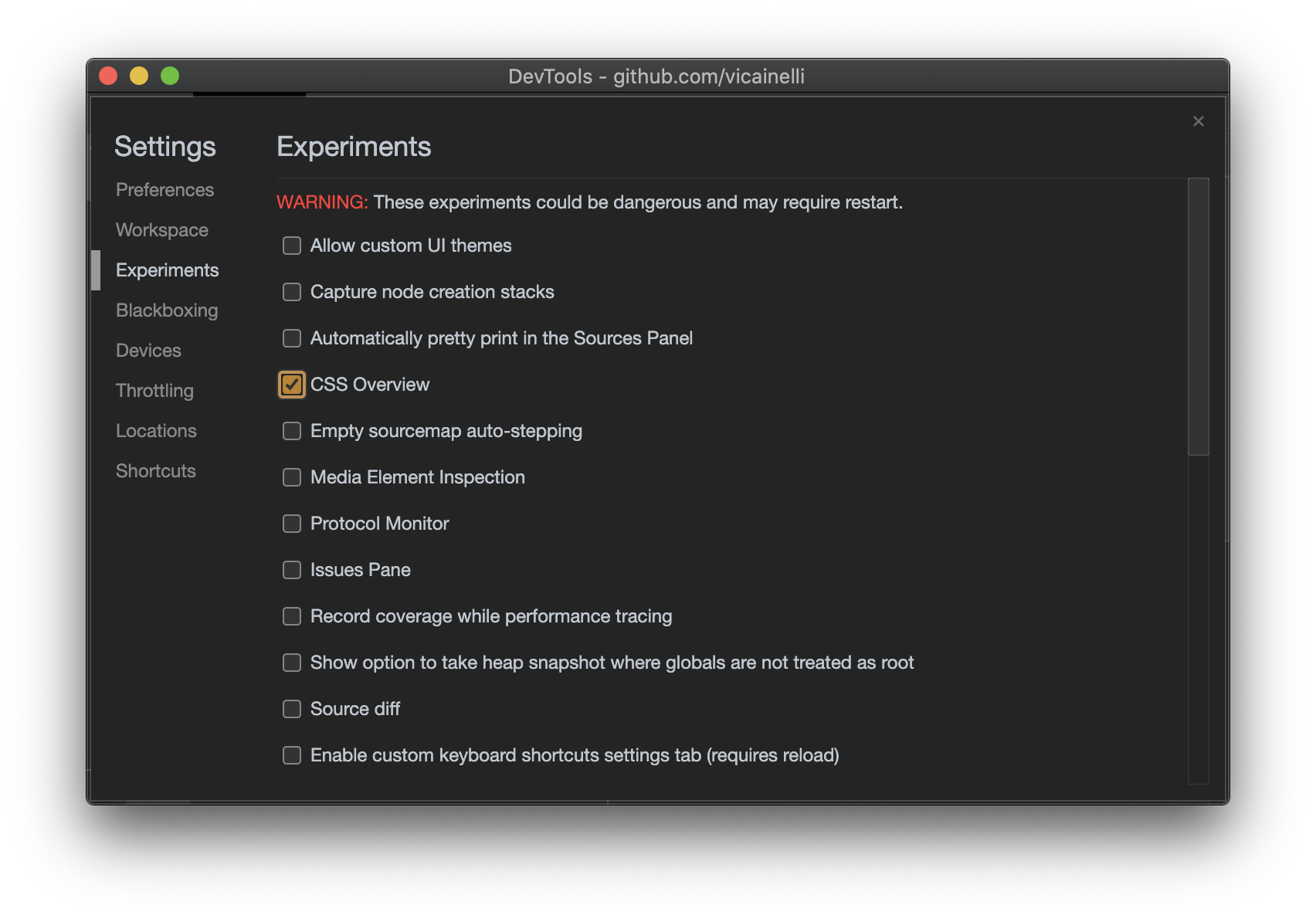This screenshot has height=919, width=1316.
Task: Enable Record coverage while performance tracing
Action: tap(292, 616)
